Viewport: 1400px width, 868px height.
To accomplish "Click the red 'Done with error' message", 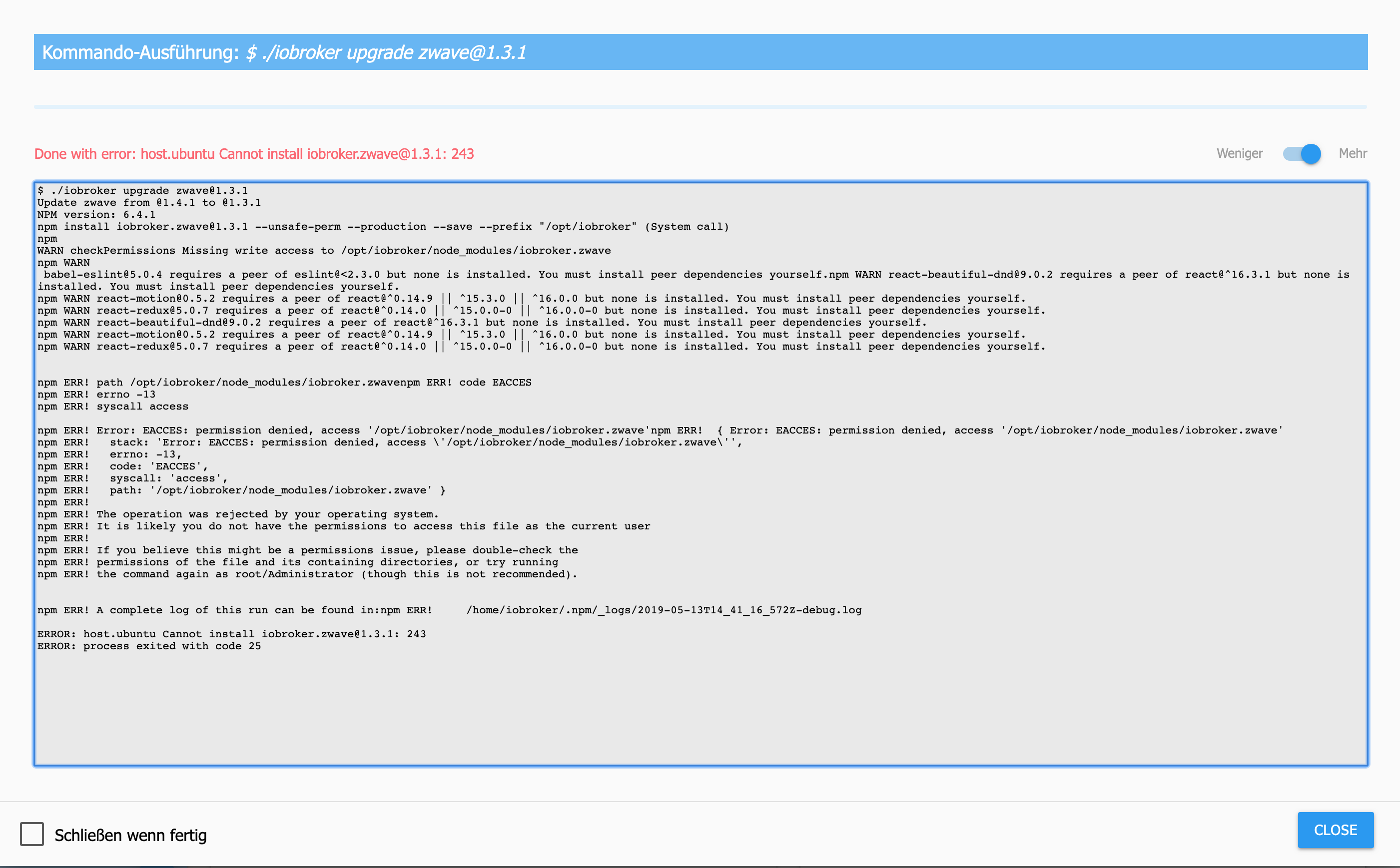I will pos(254,154).
